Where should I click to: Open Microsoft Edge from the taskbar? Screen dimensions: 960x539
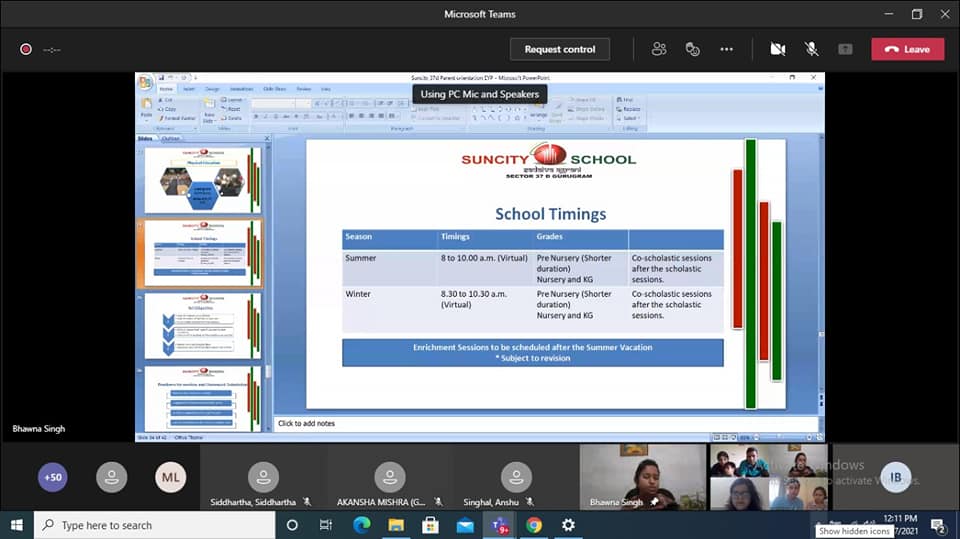tap(361, 525)
